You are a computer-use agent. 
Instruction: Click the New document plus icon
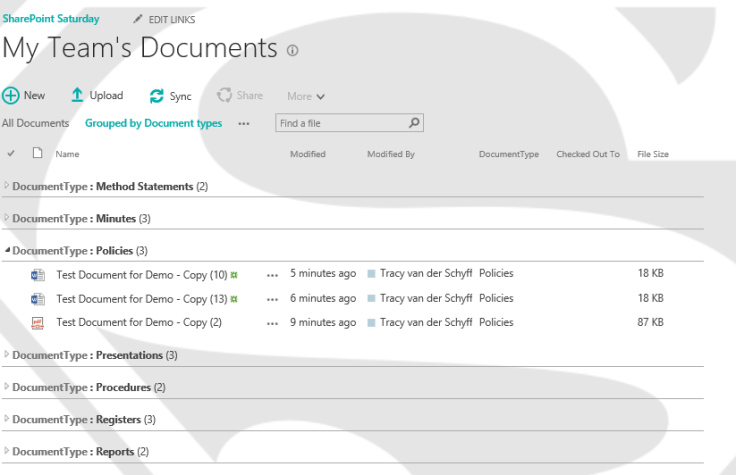tap(11, 96)
